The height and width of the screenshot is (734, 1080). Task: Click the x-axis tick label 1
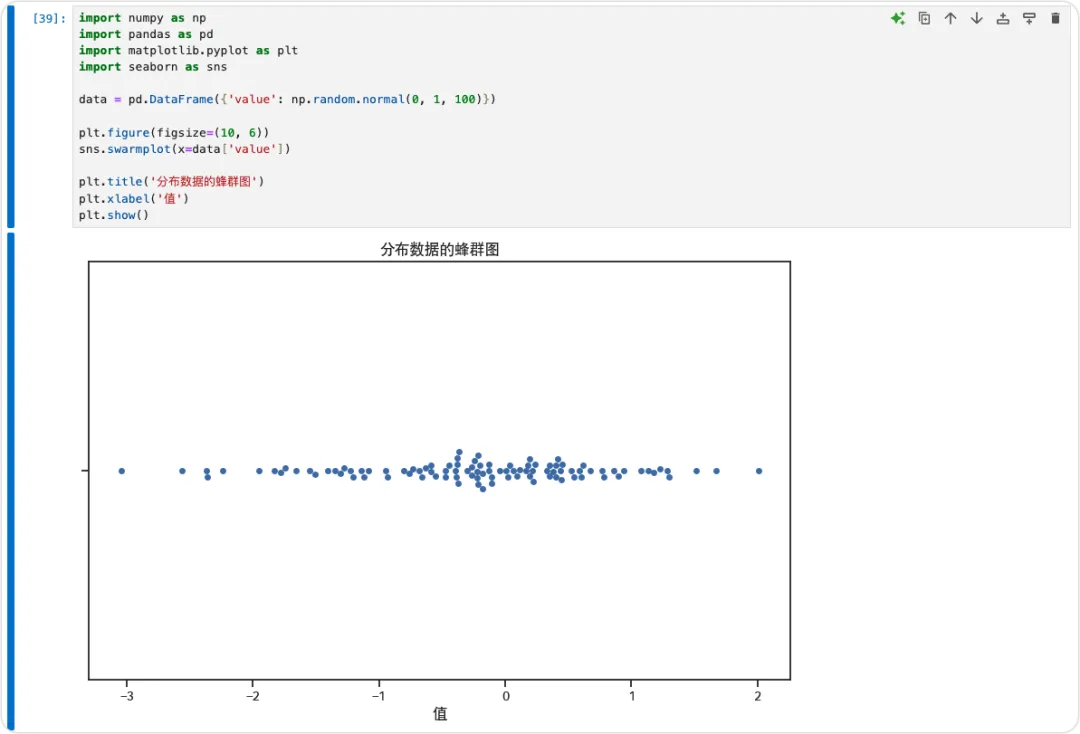(x=632, y=696)
